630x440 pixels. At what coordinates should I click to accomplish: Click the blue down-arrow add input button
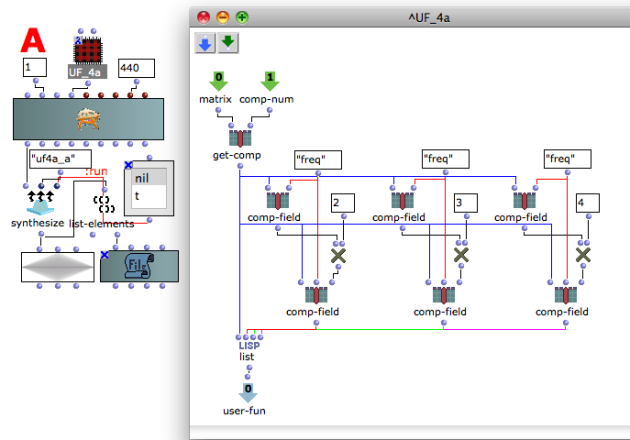pos(205,43)
